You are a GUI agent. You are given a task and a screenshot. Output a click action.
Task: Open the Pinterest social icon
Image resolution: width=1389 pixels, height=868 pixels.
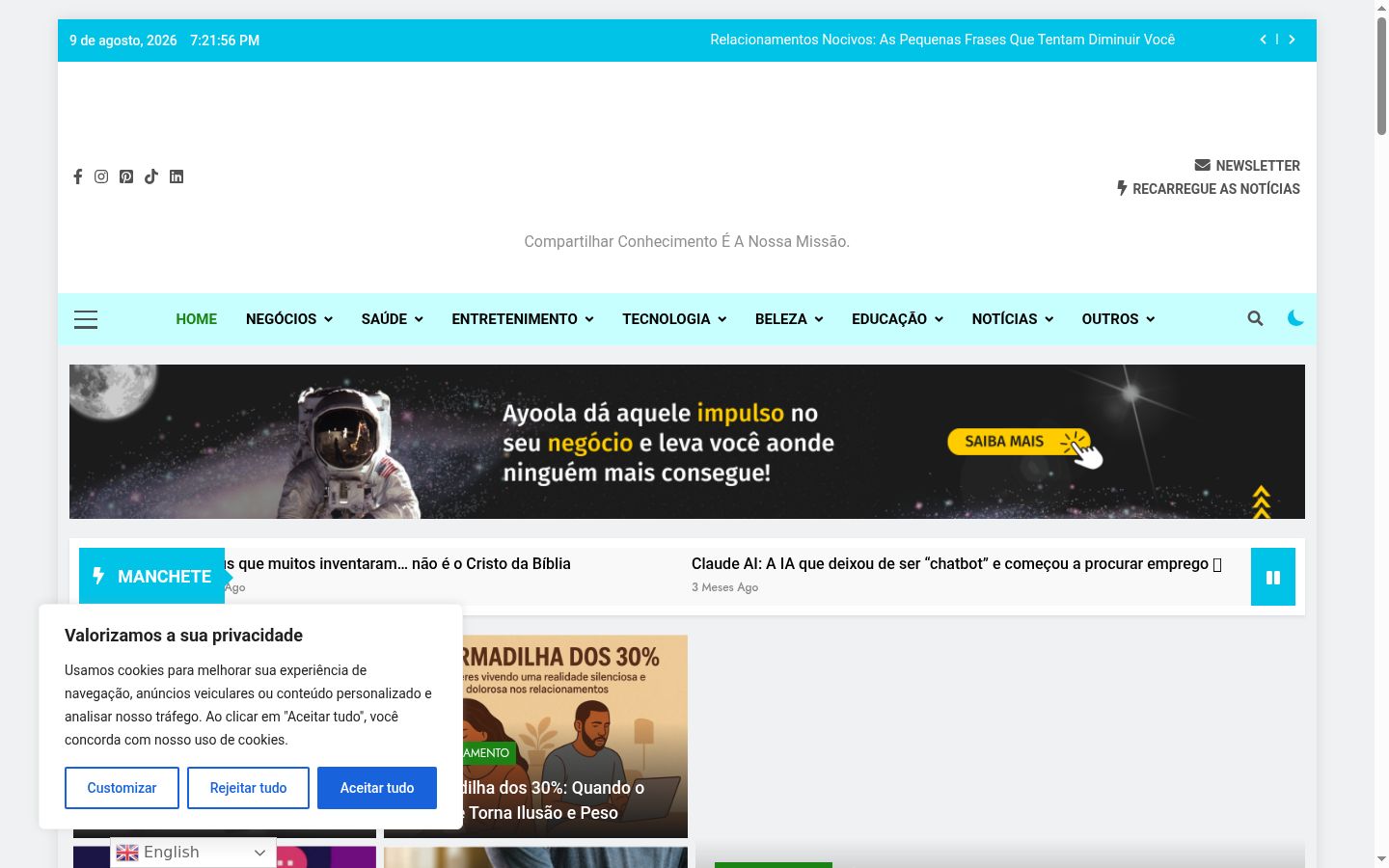(126, 176)
